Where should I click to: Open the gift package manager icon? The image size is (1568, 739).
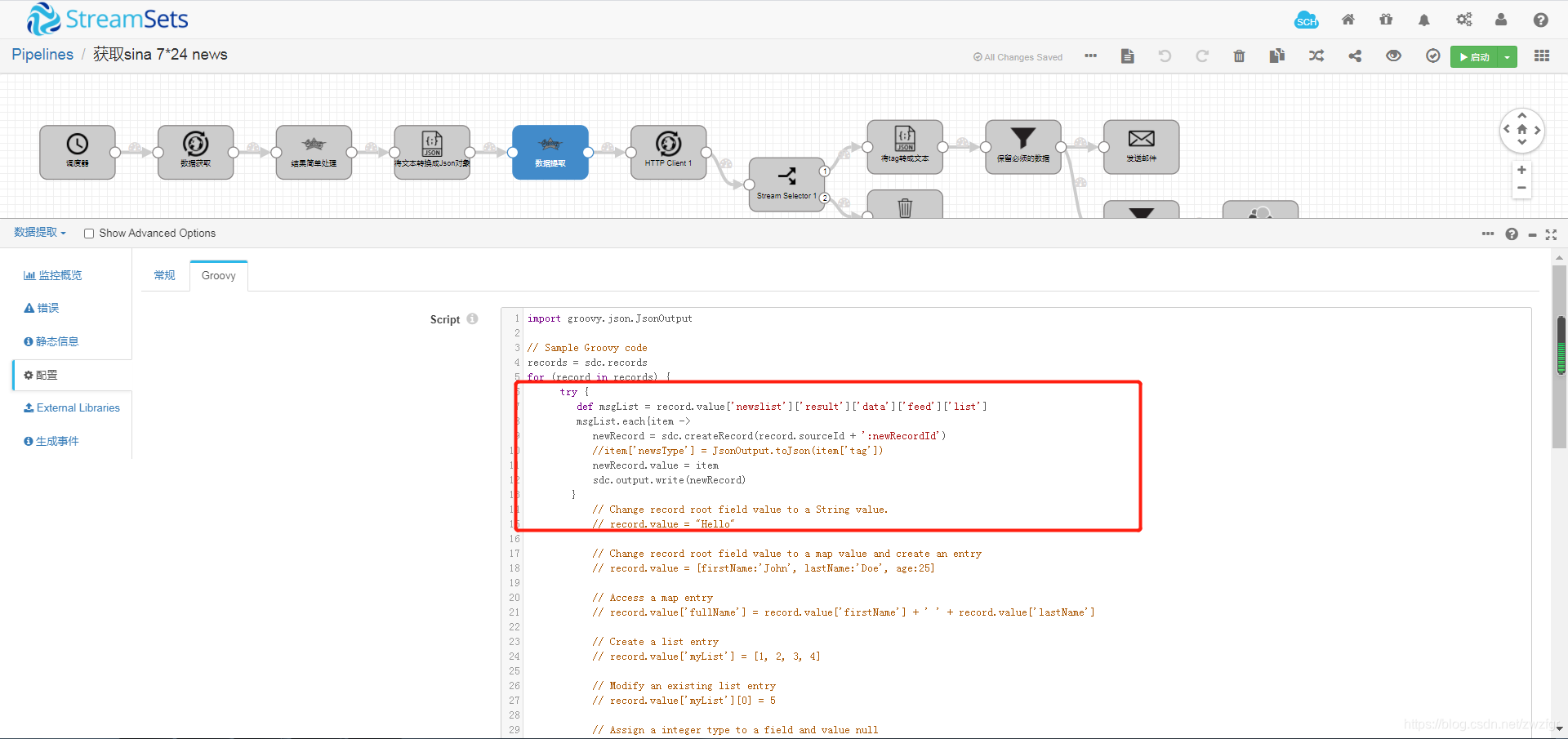1386,20
